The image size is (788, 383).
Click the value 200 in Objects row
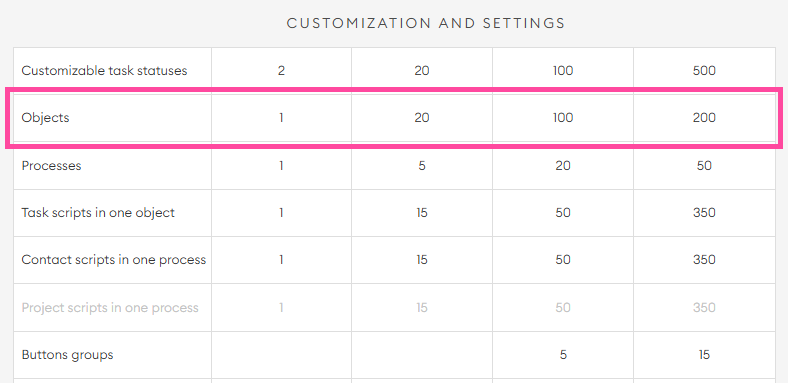point(704,118)
